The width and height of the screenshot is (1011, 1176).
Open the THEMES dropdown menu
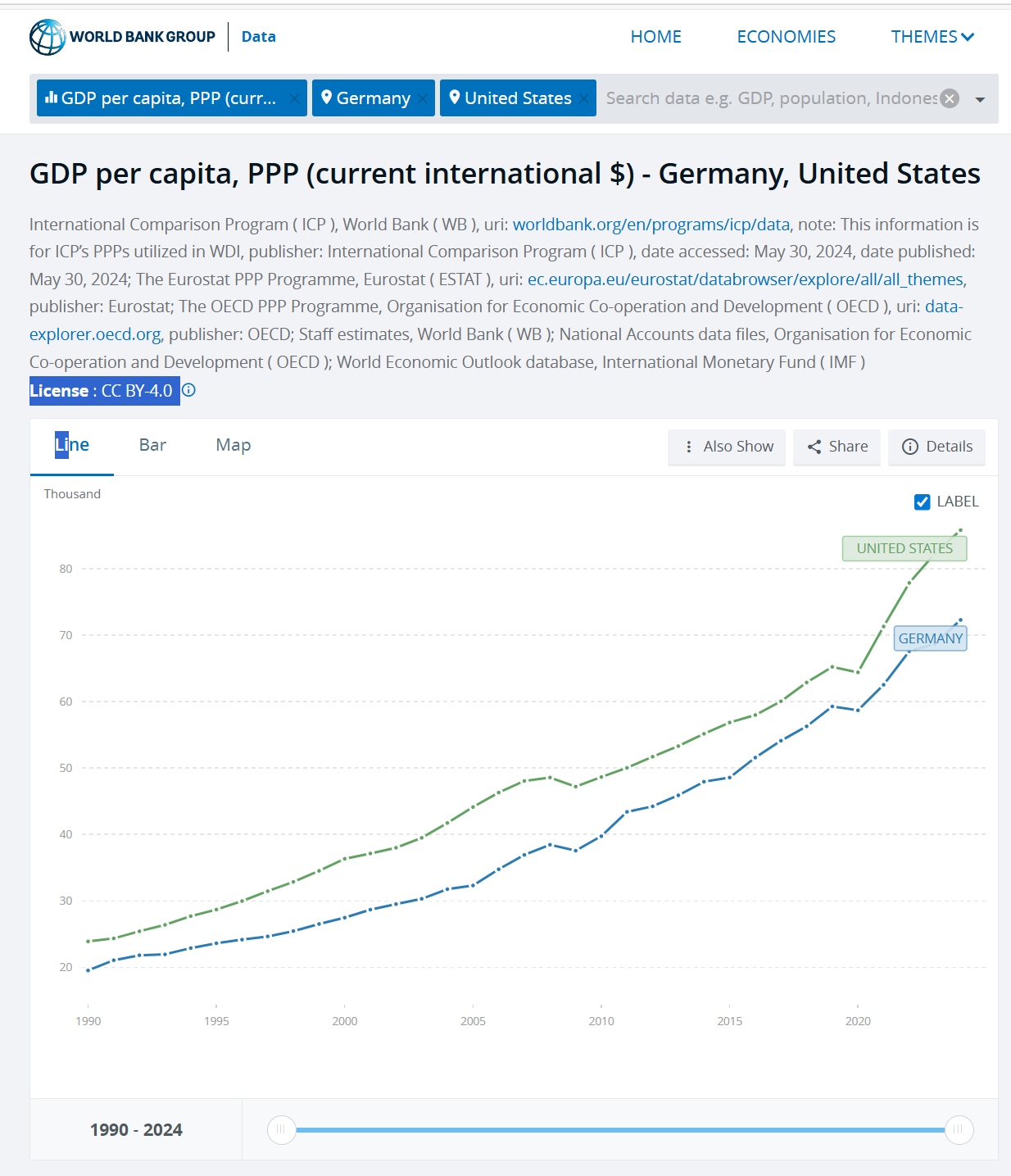coord(932,37)
